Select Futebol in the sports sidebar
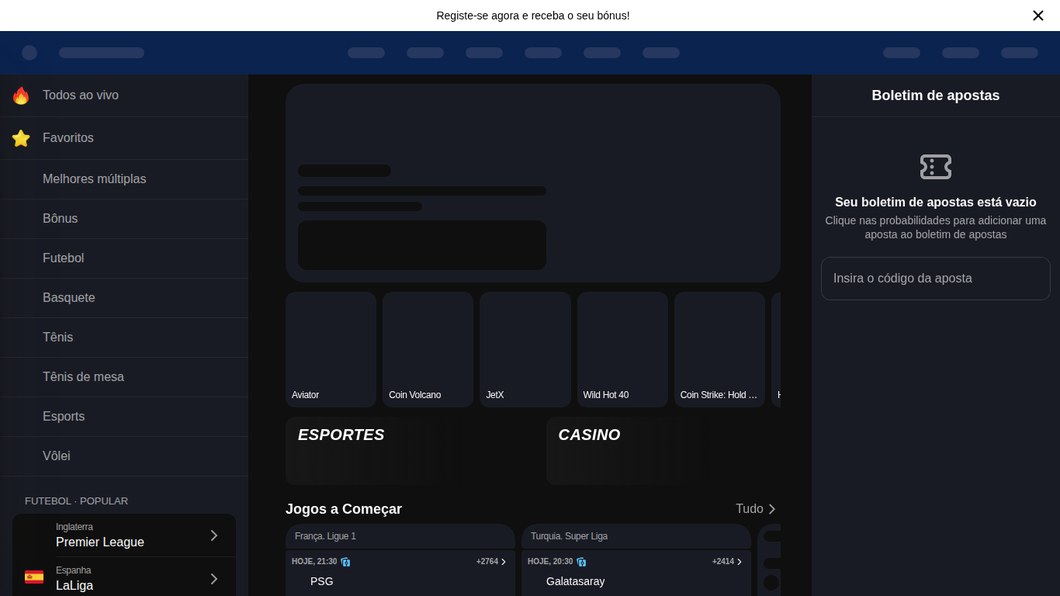The width and height of the screenshot is (1060, 596). point(124,258)
